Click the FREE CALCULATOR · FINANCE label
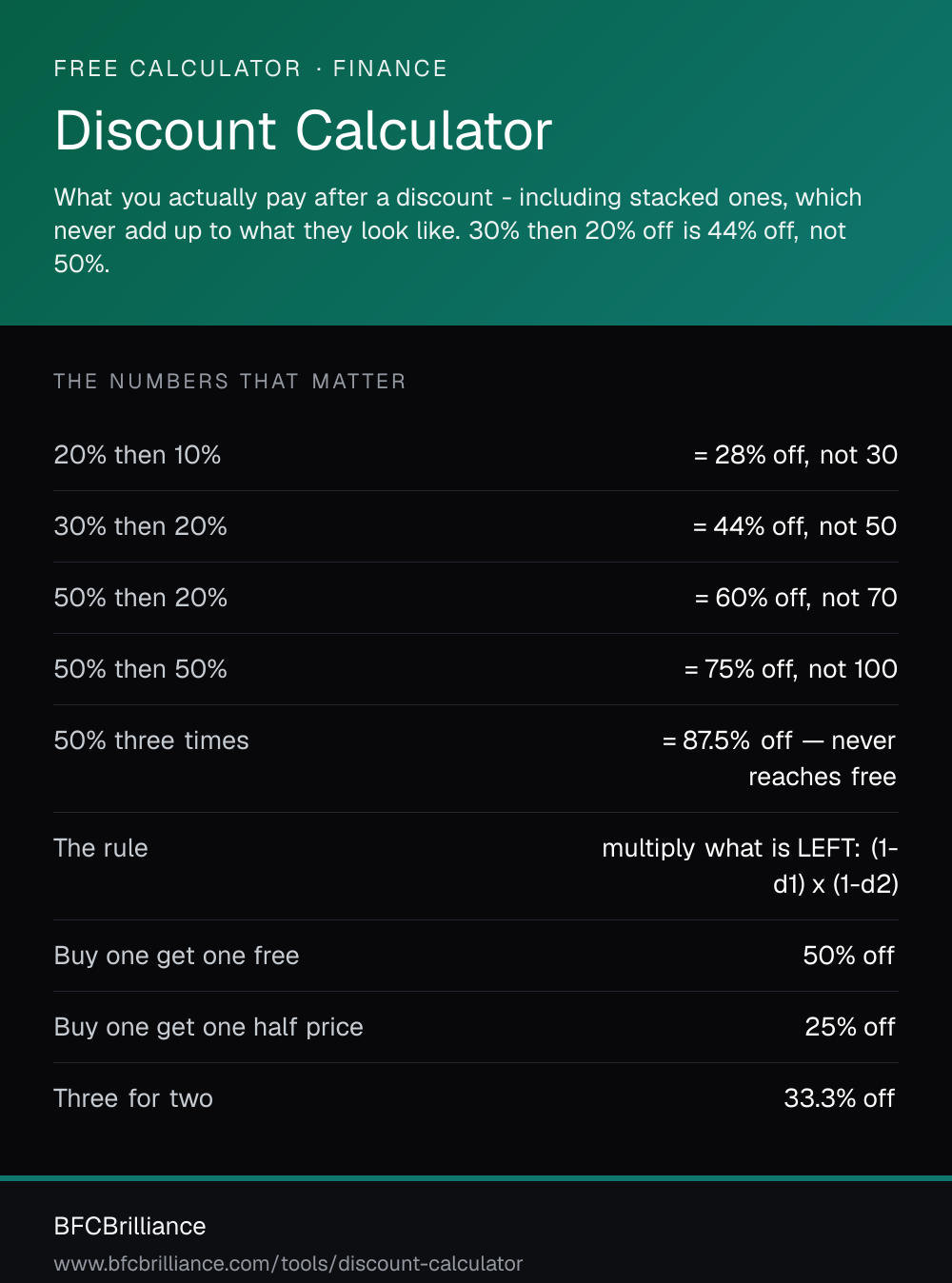Image resolution: width=952 pixels, height=1283 pixels. click(x=250, y=69)
